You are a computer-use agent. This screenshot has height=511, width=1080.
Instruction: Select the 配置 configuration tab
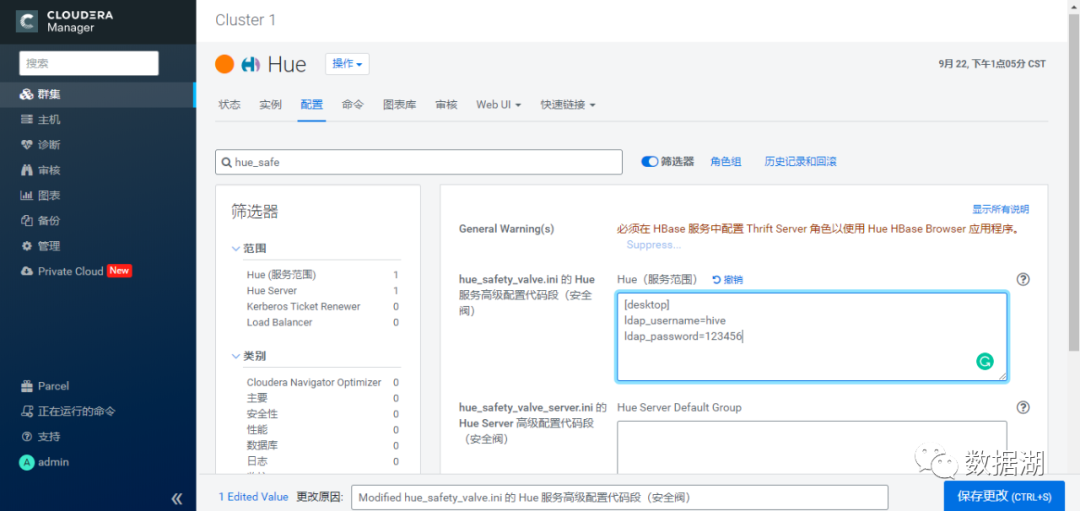pyautogui.click(x=311, y=105)
